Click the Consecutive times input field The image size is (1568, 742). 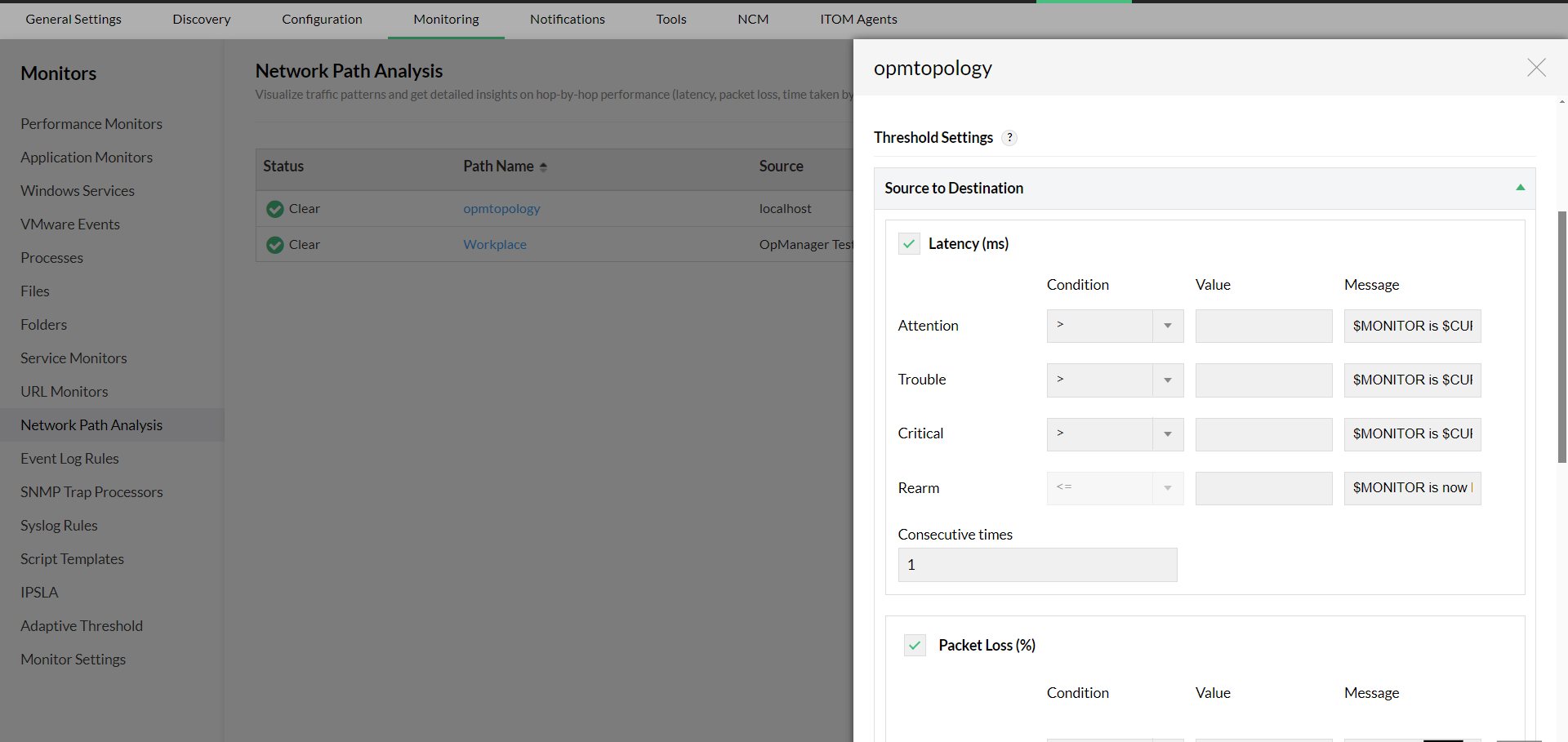click(x=1037, y=564)
